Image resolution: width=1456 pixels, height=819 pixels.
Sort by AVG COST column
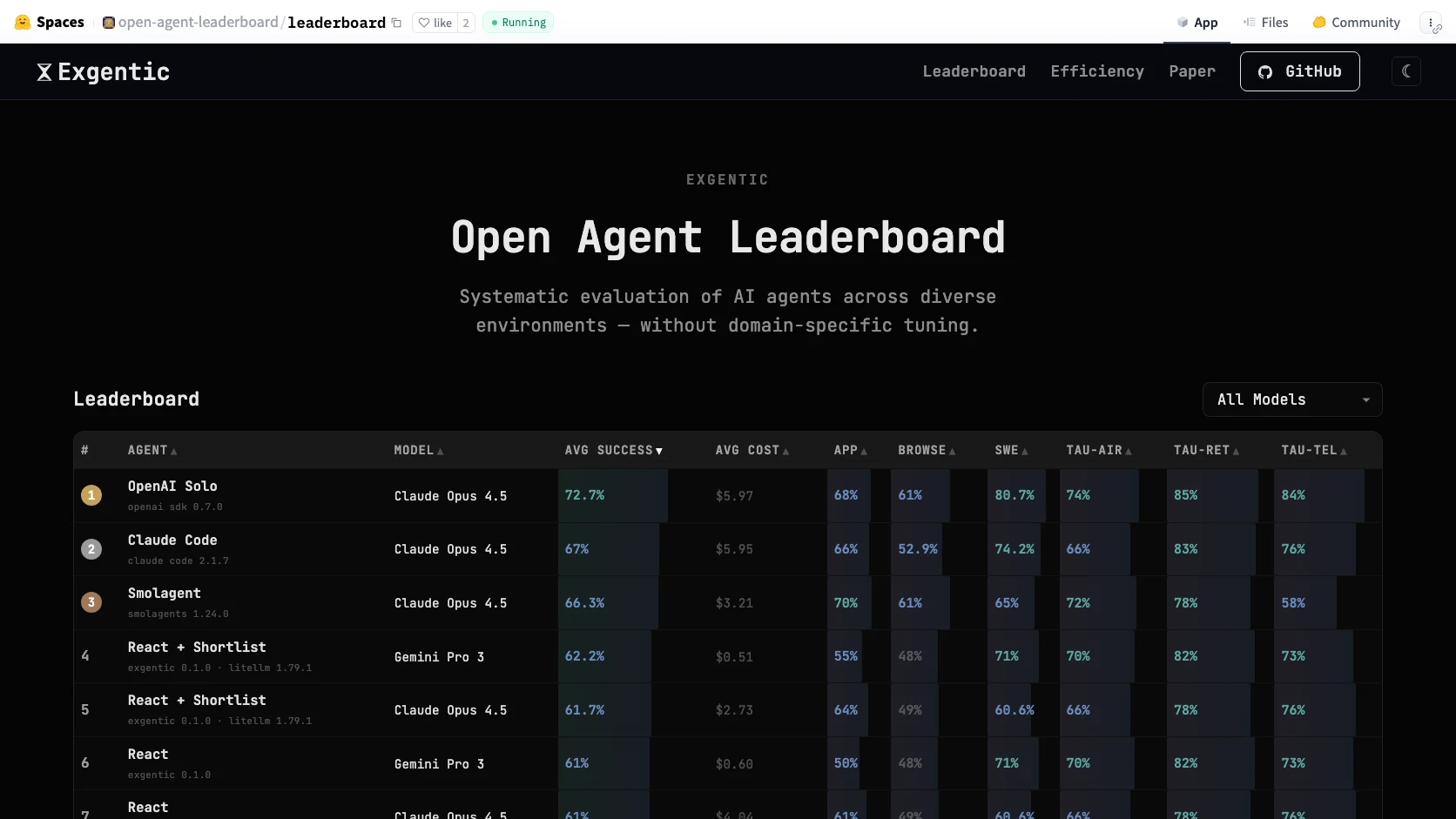click(x=752, y=450)
